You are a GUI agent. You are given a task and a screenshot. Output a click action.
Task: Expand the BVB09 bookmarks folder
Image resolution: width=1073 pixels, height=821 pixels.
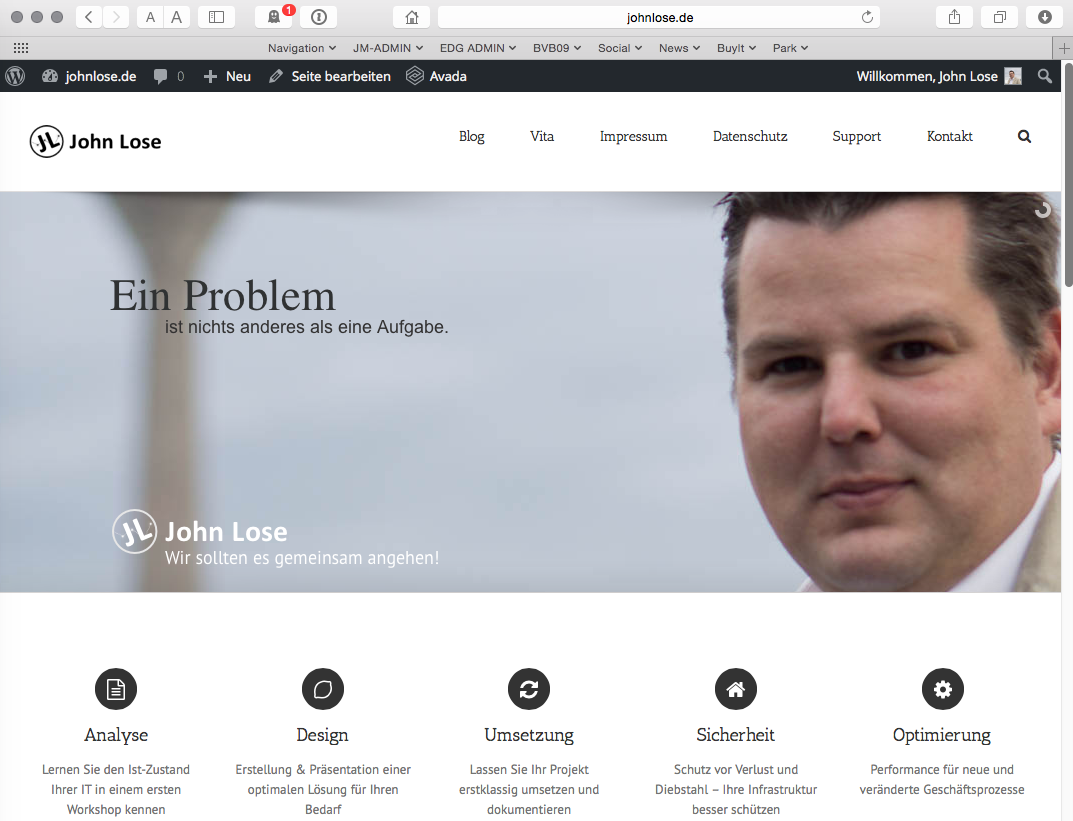coord(557,48)
